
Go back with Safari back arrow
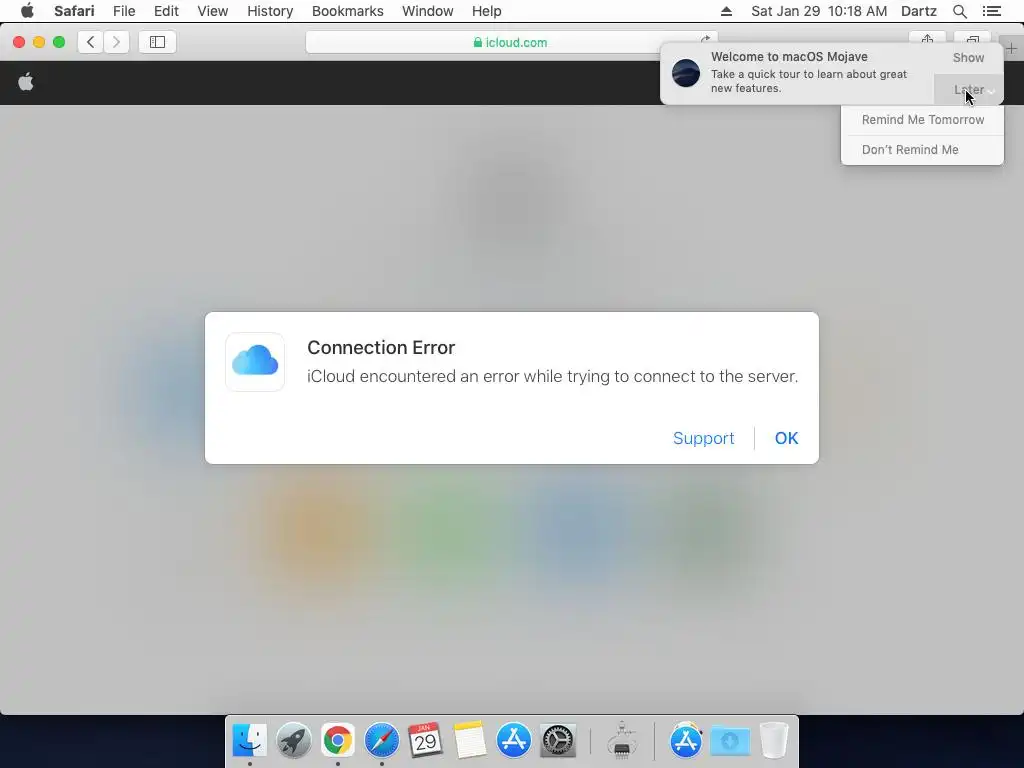point(91,42)
